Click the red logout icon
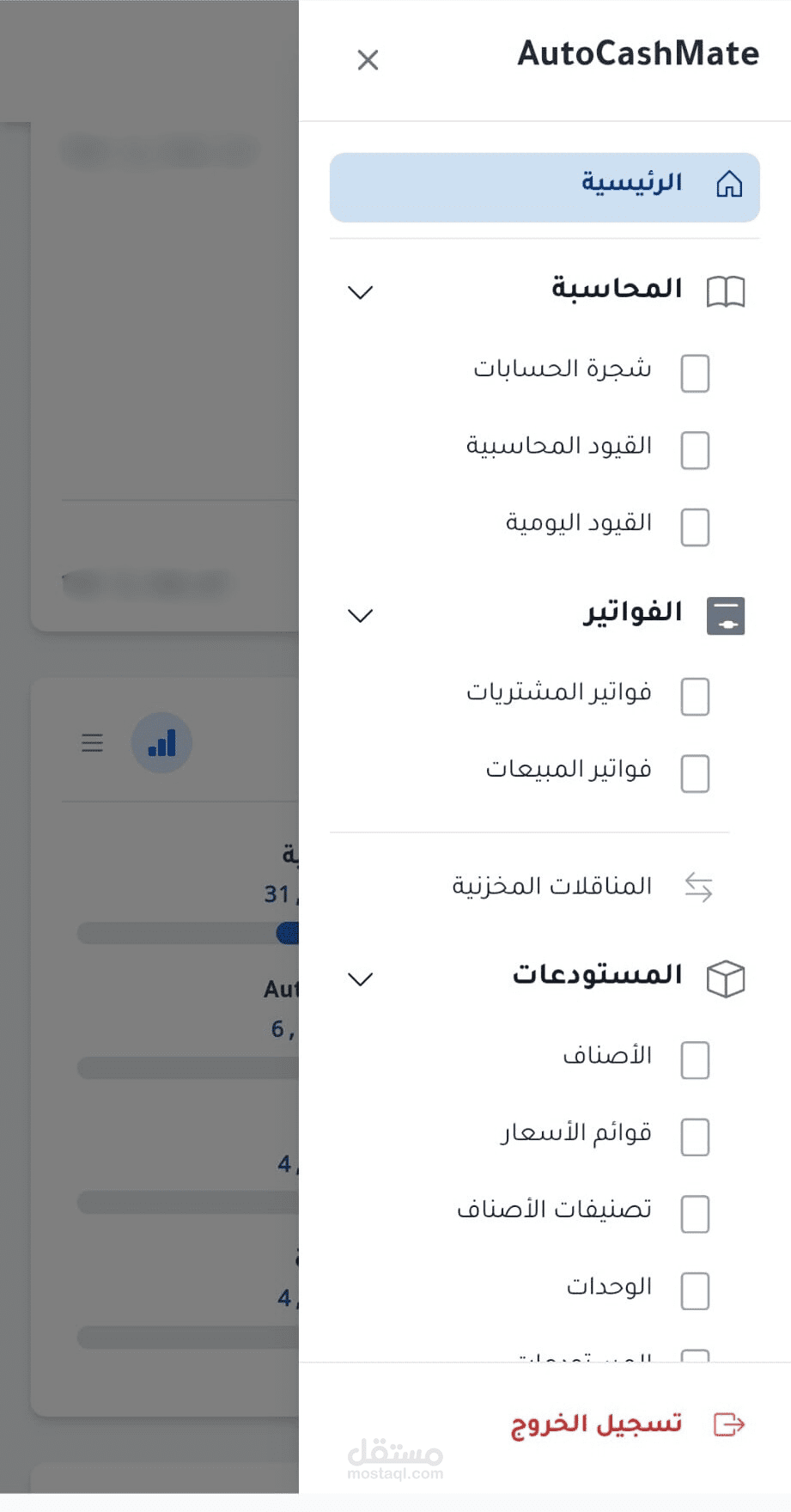This screenshot has height=1512, width=791. 729,1424
